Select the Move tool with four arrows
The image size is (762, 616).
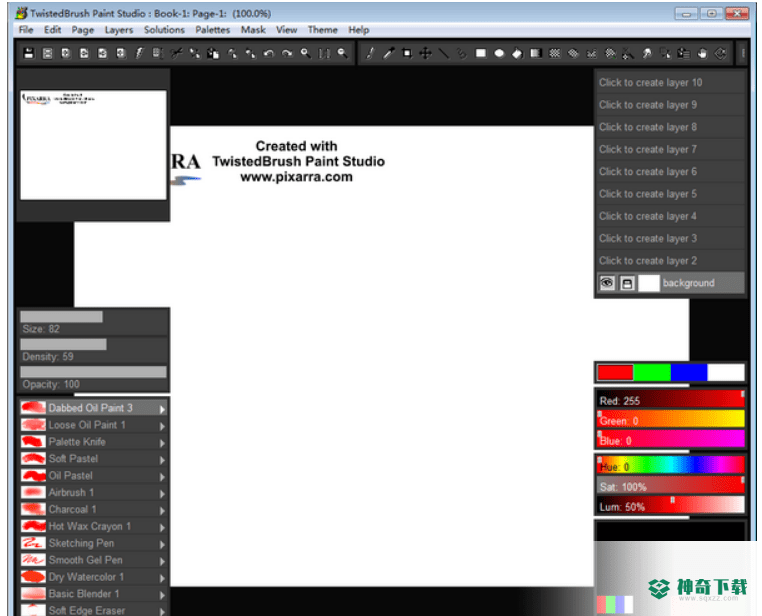point(425,53)
